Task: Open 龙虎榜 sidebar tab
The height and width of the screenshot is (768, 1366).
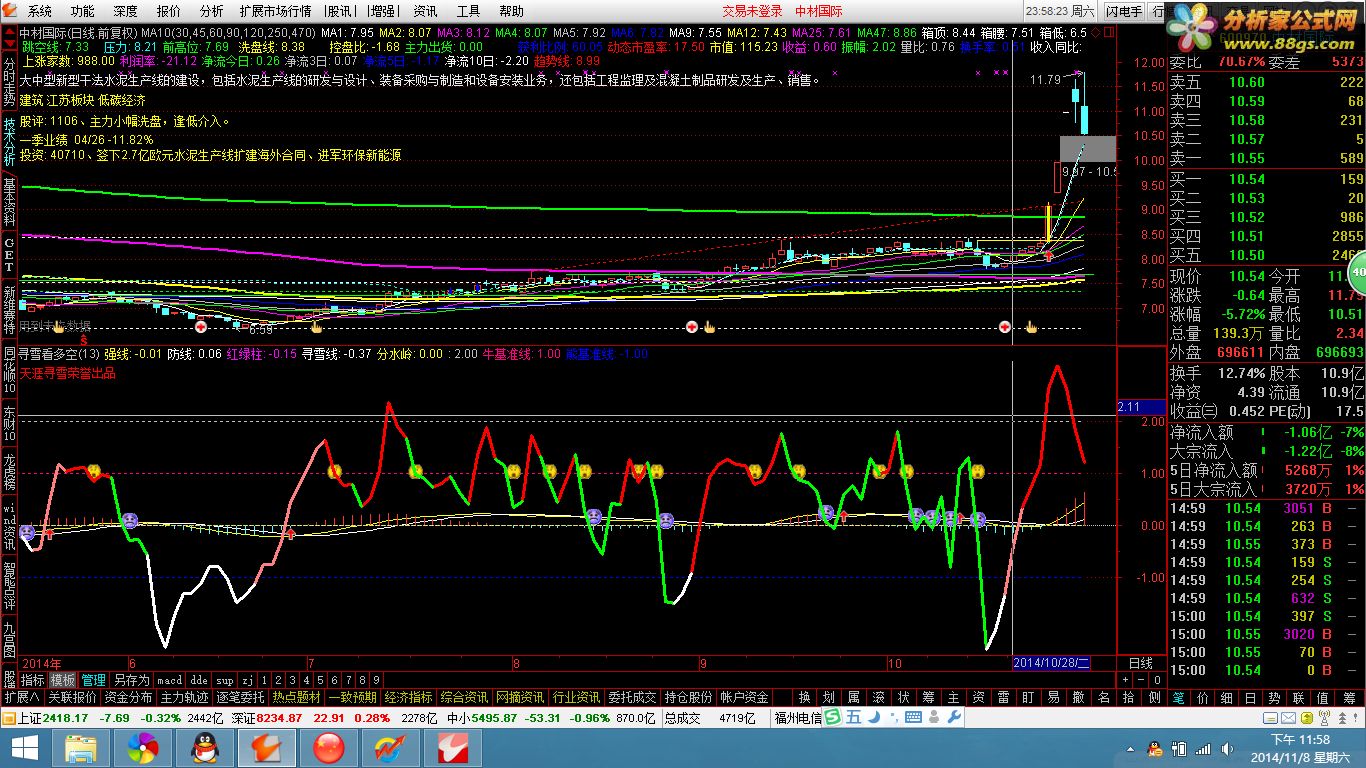Action: coord(9,471)
